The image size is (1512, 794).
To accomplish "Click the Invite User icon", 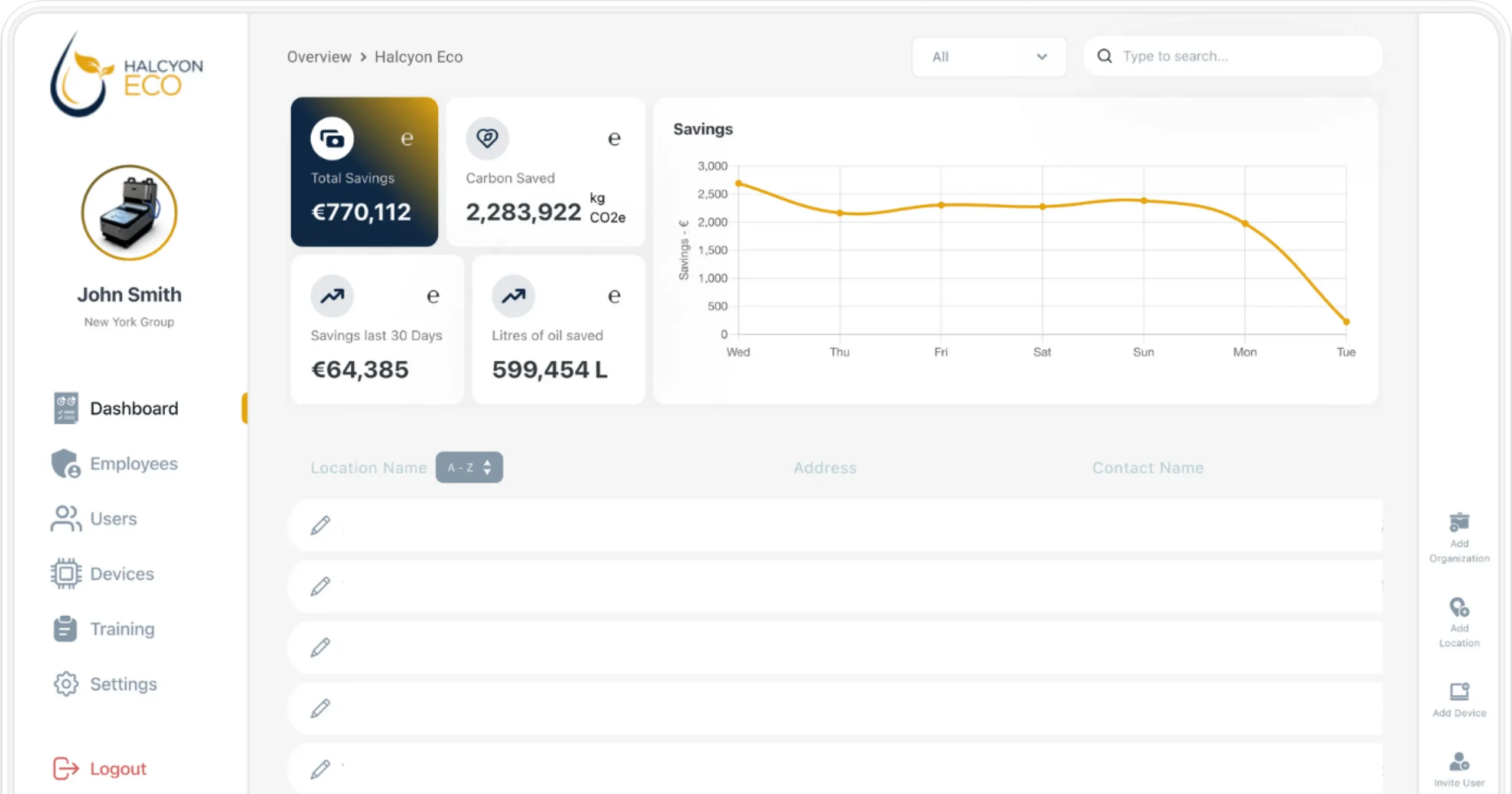I will point(1459,762).
